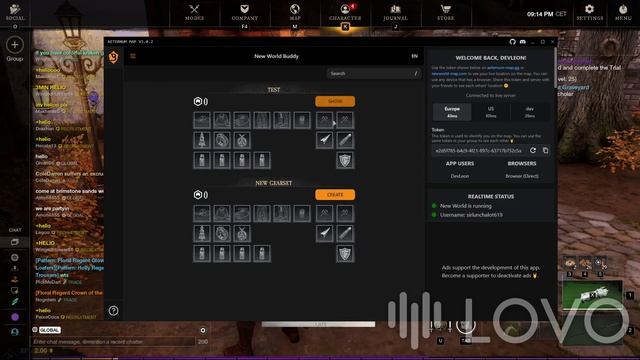Click the GLOBAL chat channel tag
Viewport: 640px width, 360px height.
(x=50, y=330)
